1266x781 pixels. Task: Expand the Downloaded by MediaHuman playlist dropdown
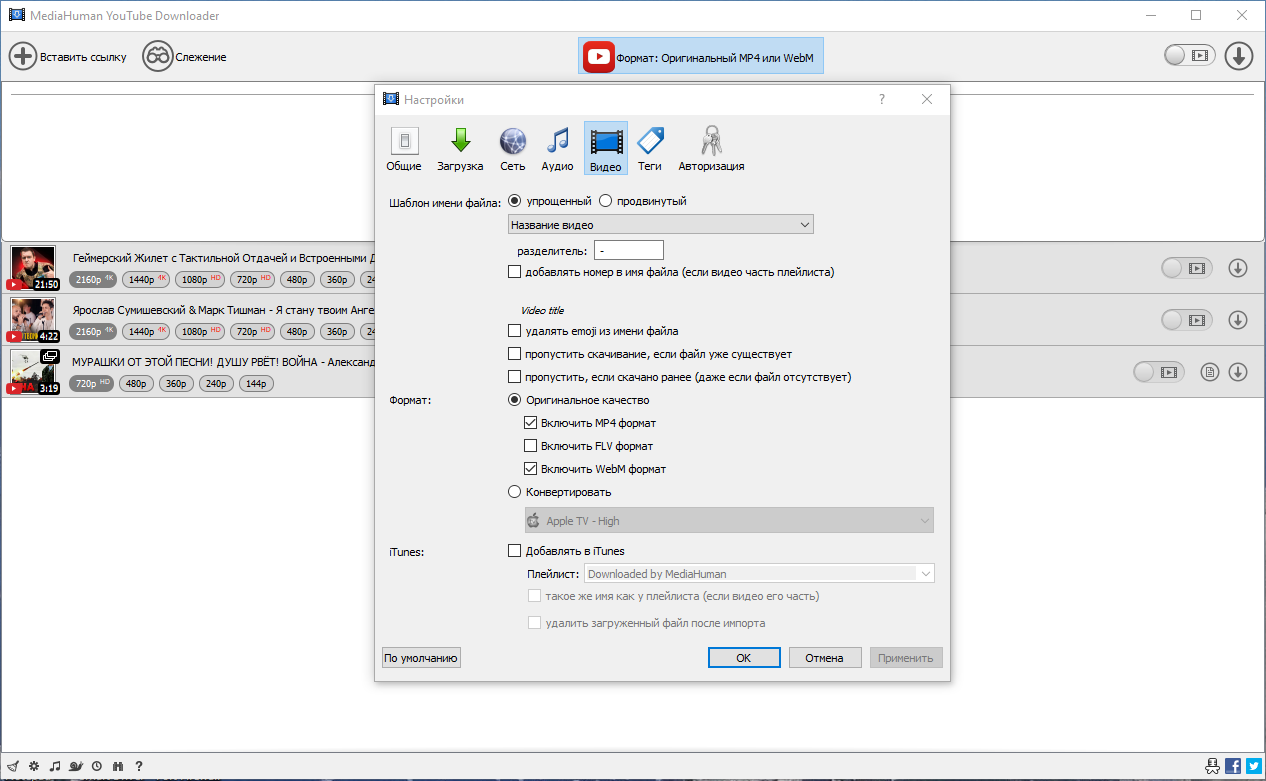tap(760, 574)
